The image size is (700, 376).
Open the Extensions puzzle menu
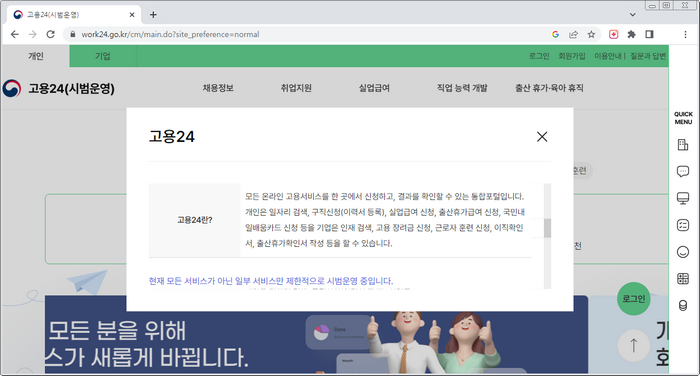click(631, 34)
